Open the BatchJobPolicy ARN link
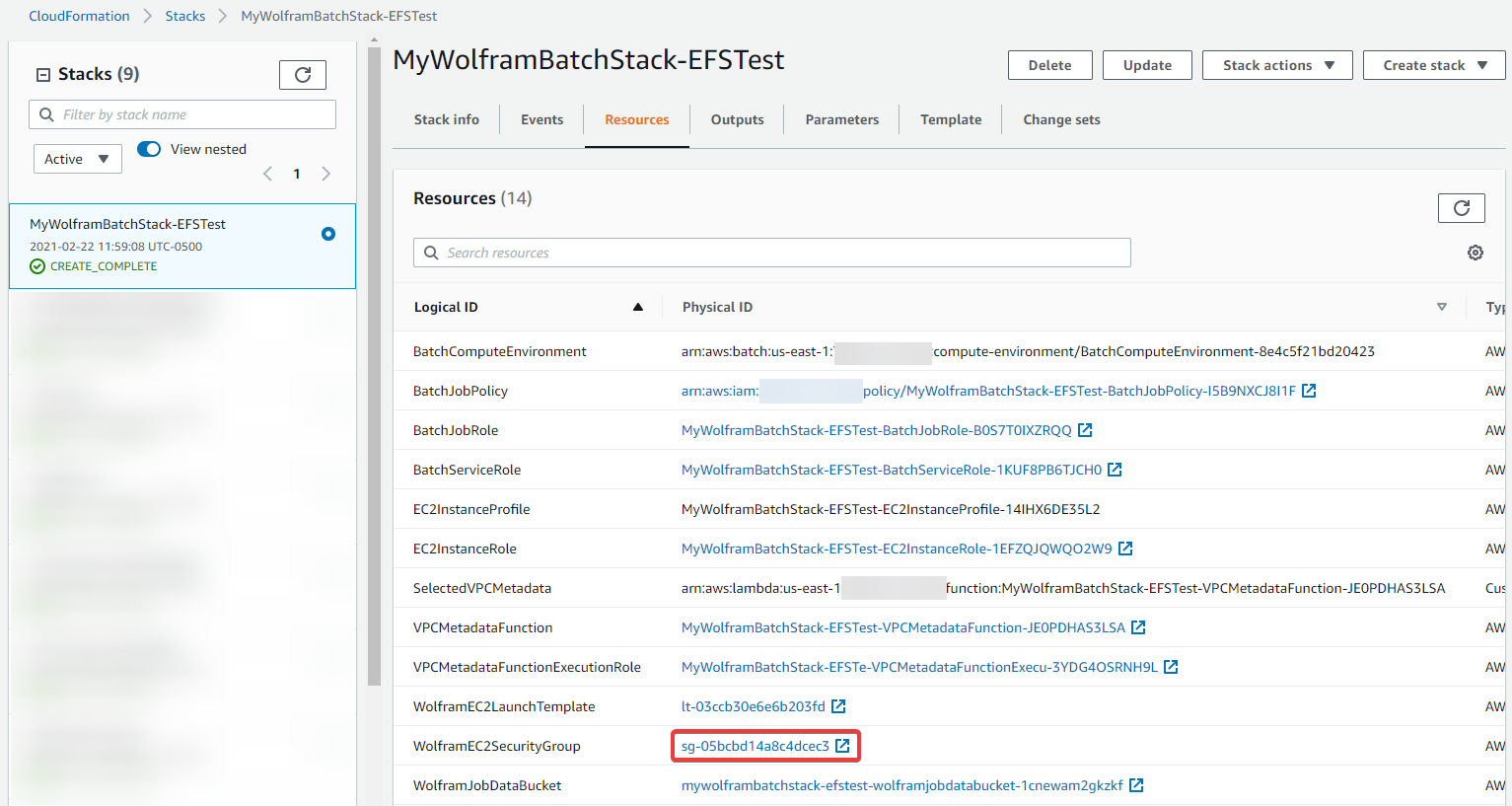1512x806 pixels. pyautogui.click(x=988, y=391)
